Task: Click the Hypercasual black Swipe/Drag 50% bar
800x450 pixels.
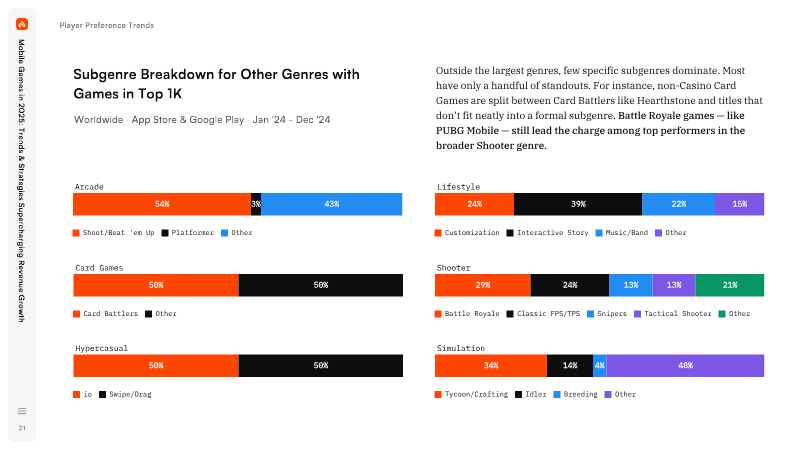Action: point(321,366)
